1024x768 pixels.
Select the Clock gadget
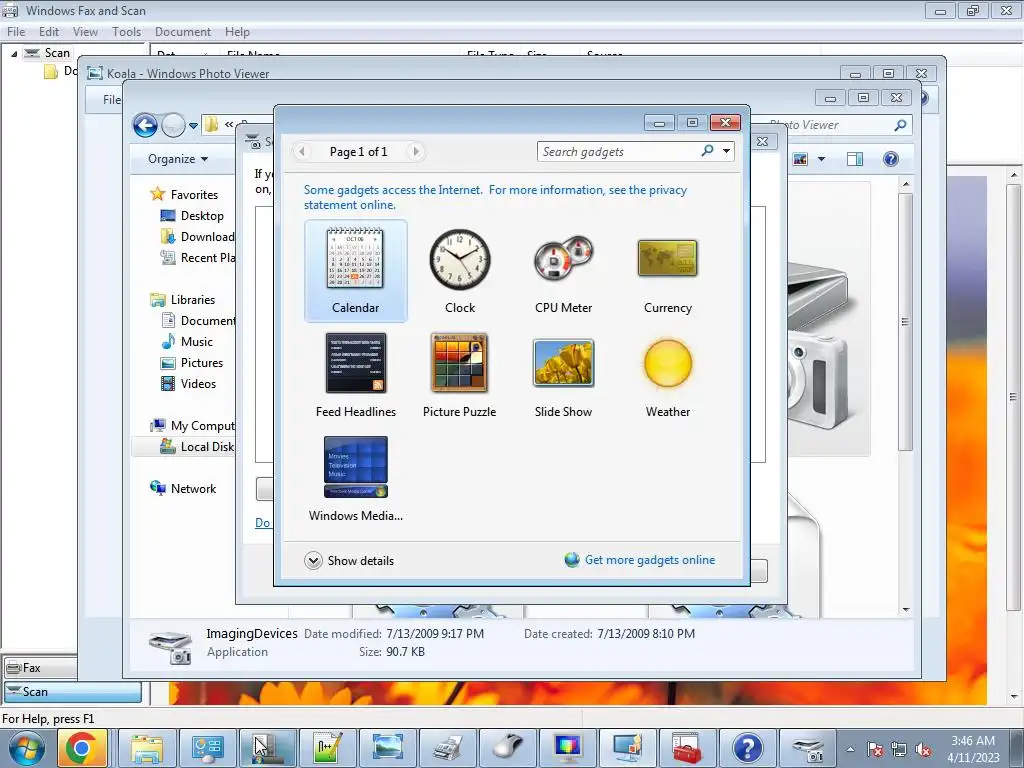click(460, 271)
